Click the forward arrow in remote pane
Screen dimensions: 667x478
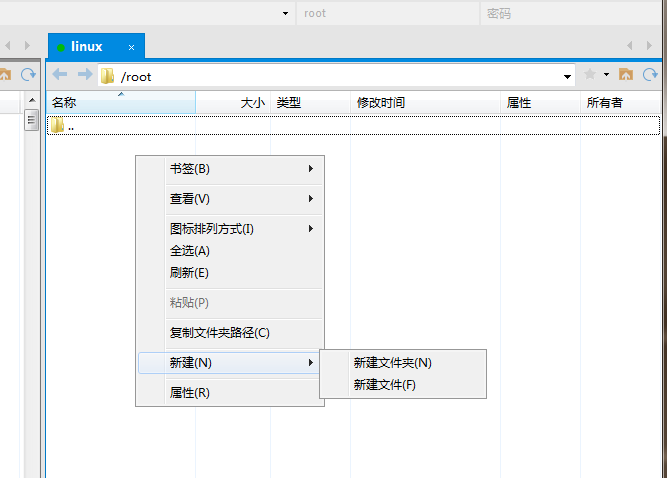tap(84, 75)
